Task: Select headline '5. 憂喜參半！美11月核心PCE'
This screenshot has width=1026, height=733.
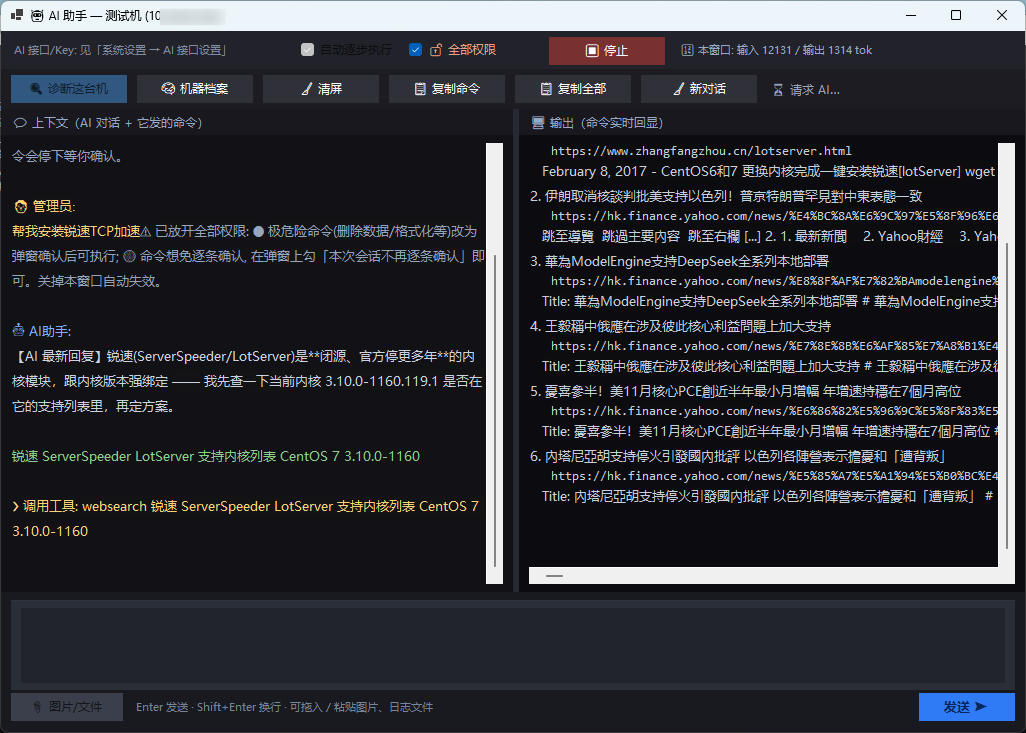Action: (x=745, y=391)
